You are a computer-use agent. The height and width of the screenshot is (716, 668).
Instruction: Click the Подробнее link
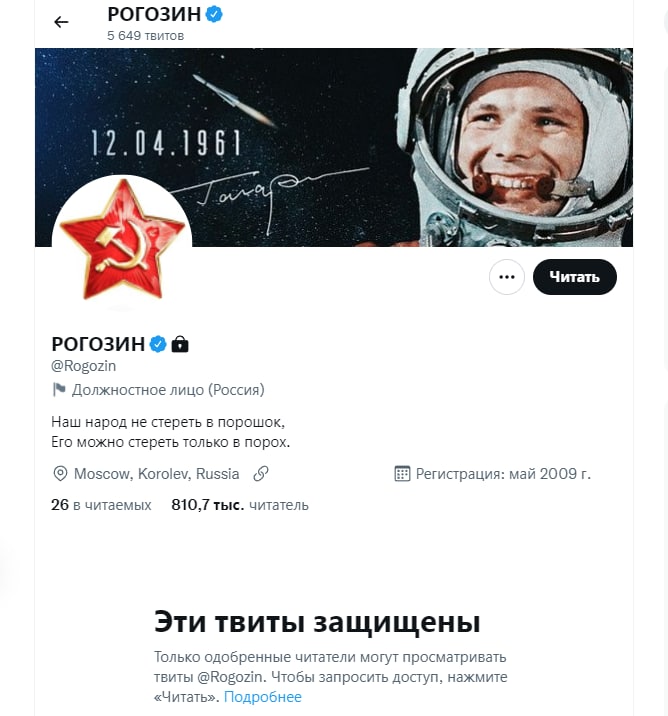263,697
